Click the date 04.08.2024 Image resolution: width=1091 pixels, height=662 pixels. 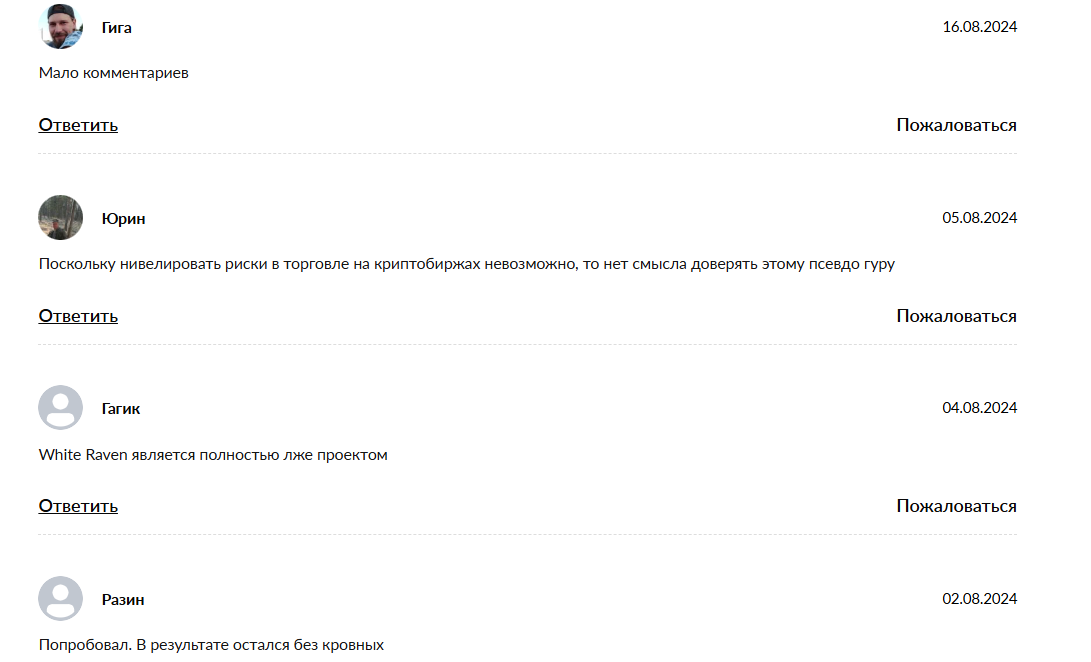point(980,407)
